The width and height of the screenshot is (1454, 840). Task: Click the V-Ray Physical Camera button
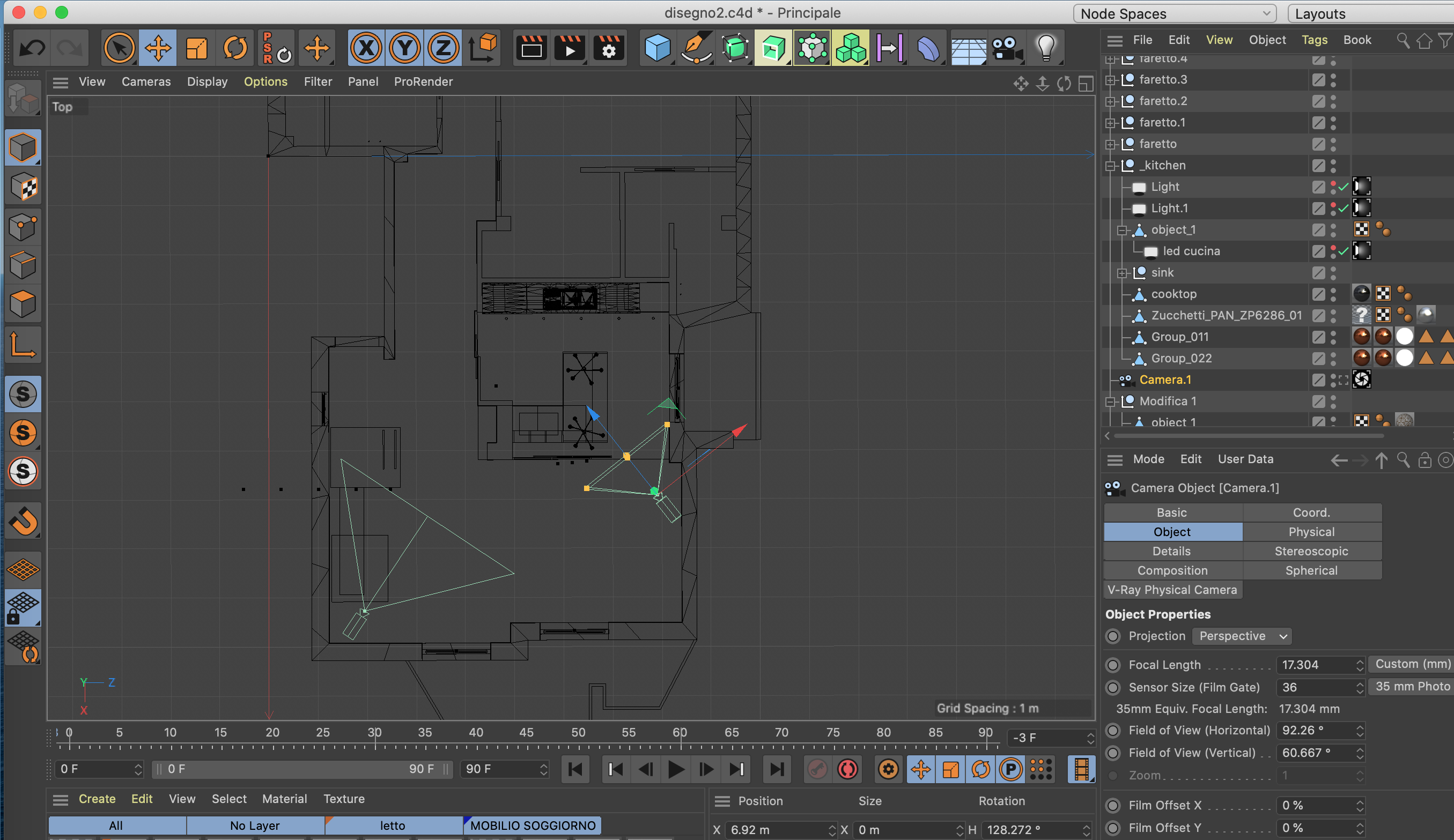coord(1172,590)
